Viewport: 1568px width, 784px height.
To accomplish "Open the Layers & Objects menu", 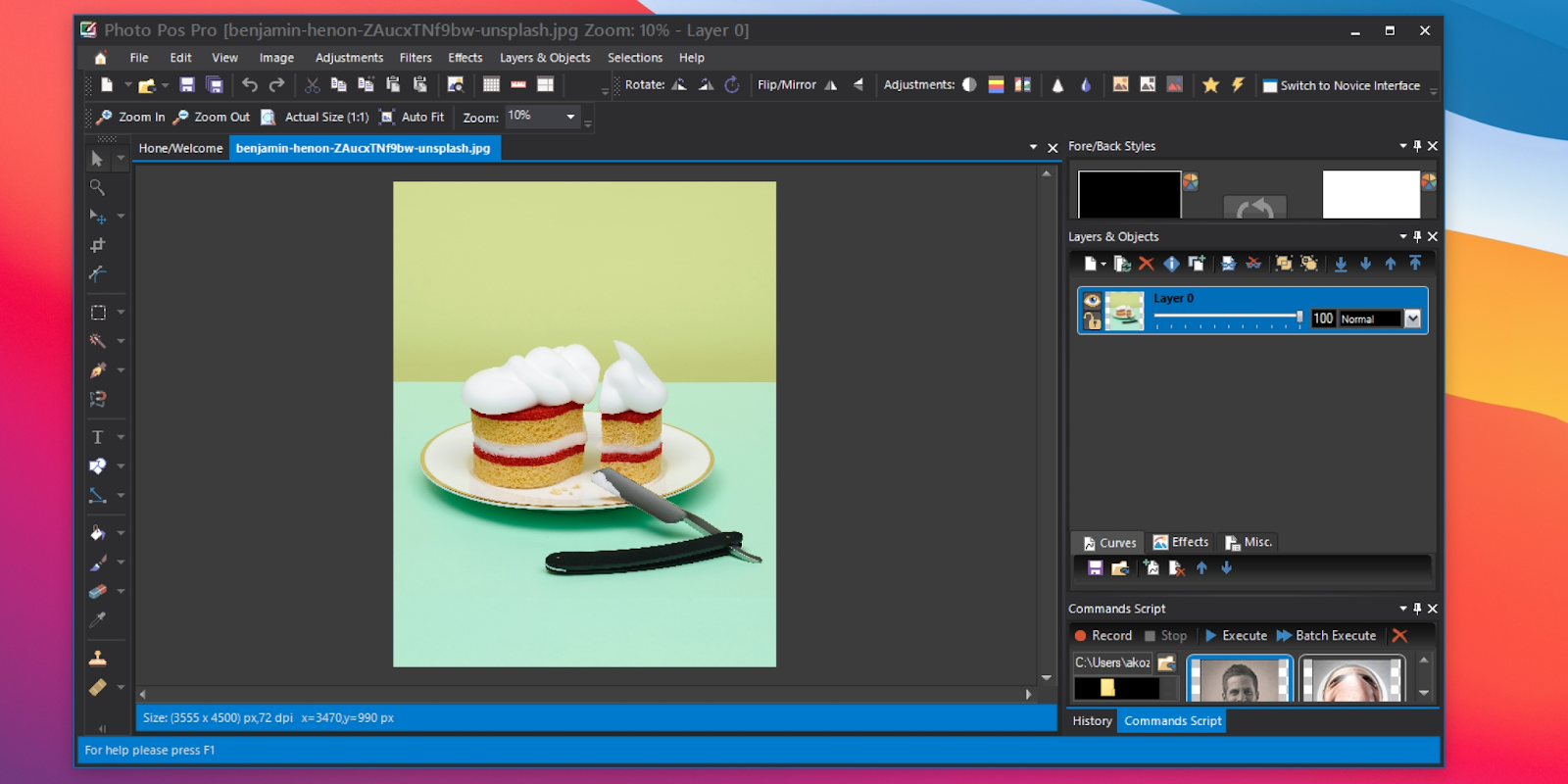I will tap(545, 58).
